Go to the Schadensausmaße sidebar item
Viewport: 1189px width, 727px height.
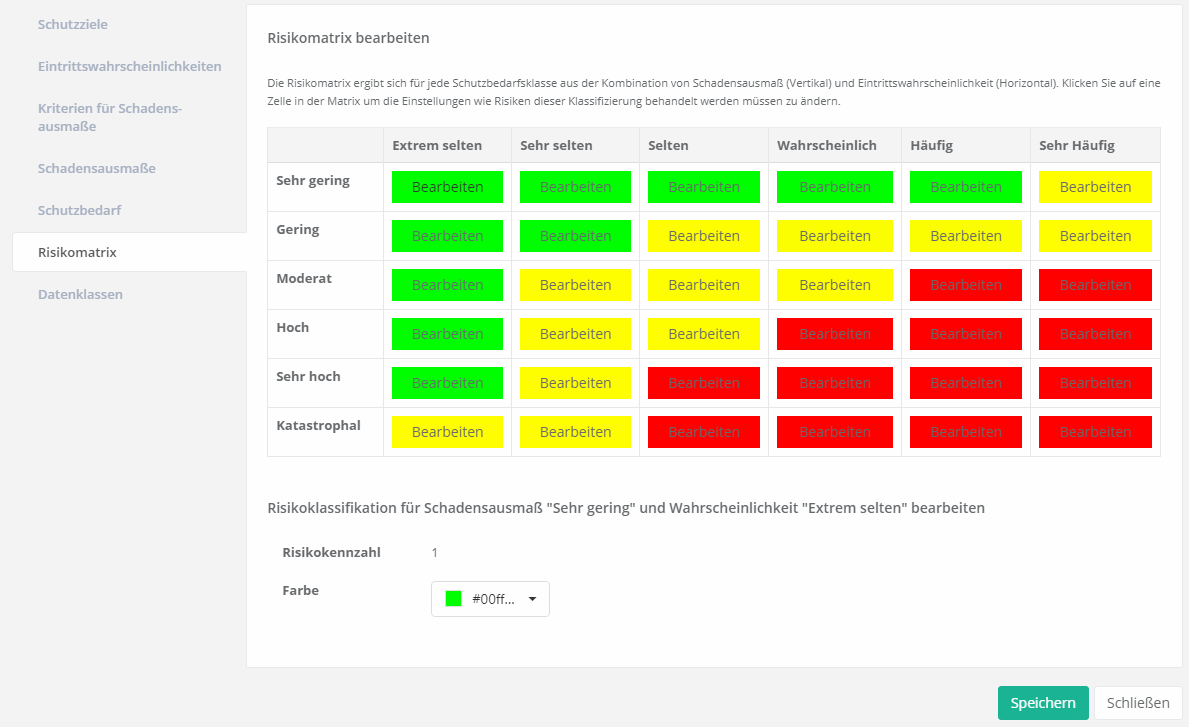[x=96, y=168]
